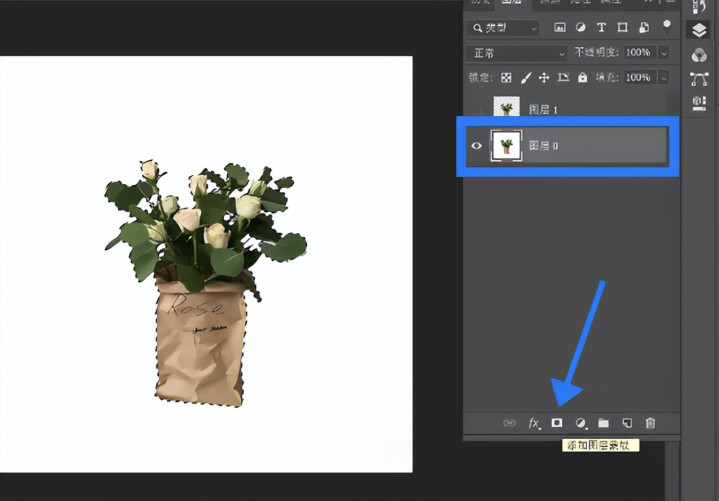Click the opacity 100% value field
Screen dimensions: 719x501
[x=638, y=52]
